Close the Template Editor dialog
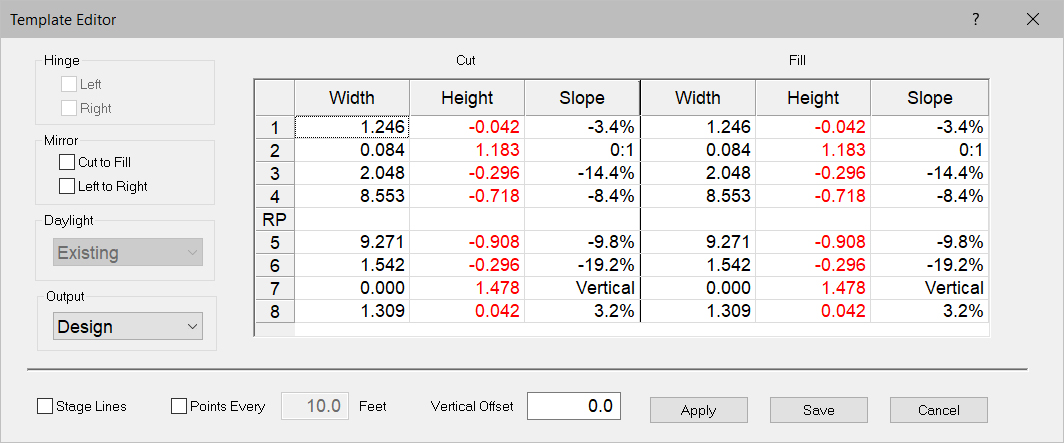This screenshot has width=1064, height=443. (x=1033, y=19)
